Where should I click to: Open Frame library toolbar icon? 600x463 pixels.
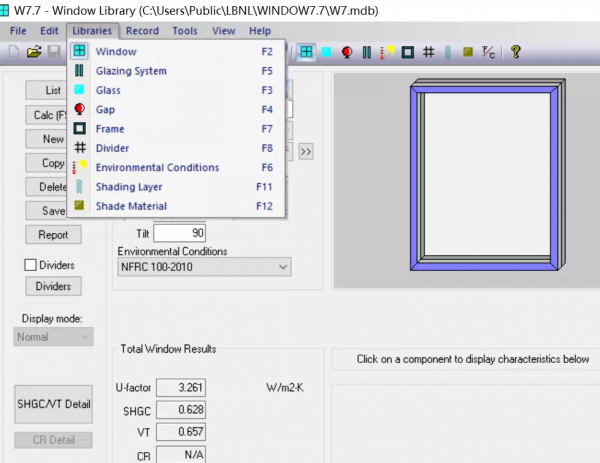[408, 52]
